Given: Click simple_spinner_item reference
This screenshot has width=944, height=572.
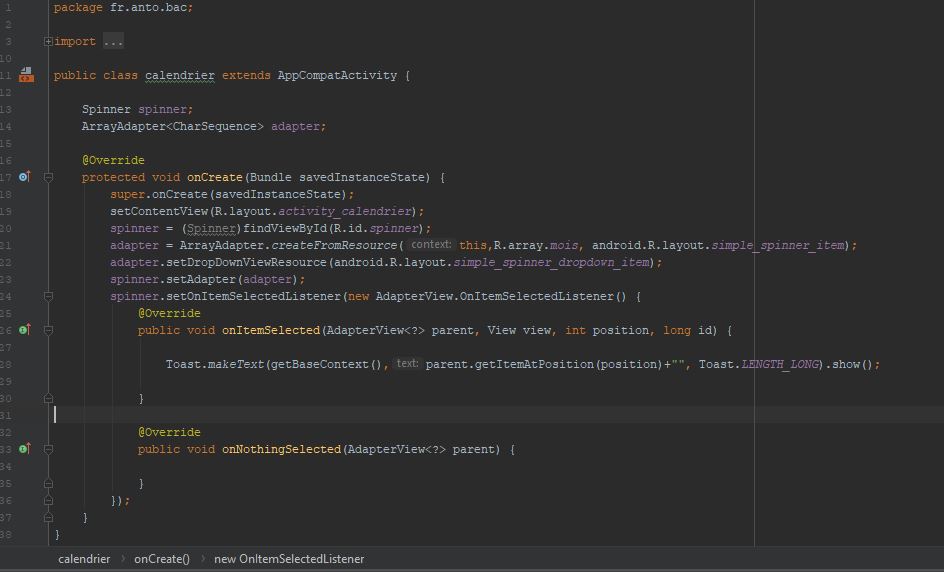Looking at the screenshot, I should tap(778, 245).
